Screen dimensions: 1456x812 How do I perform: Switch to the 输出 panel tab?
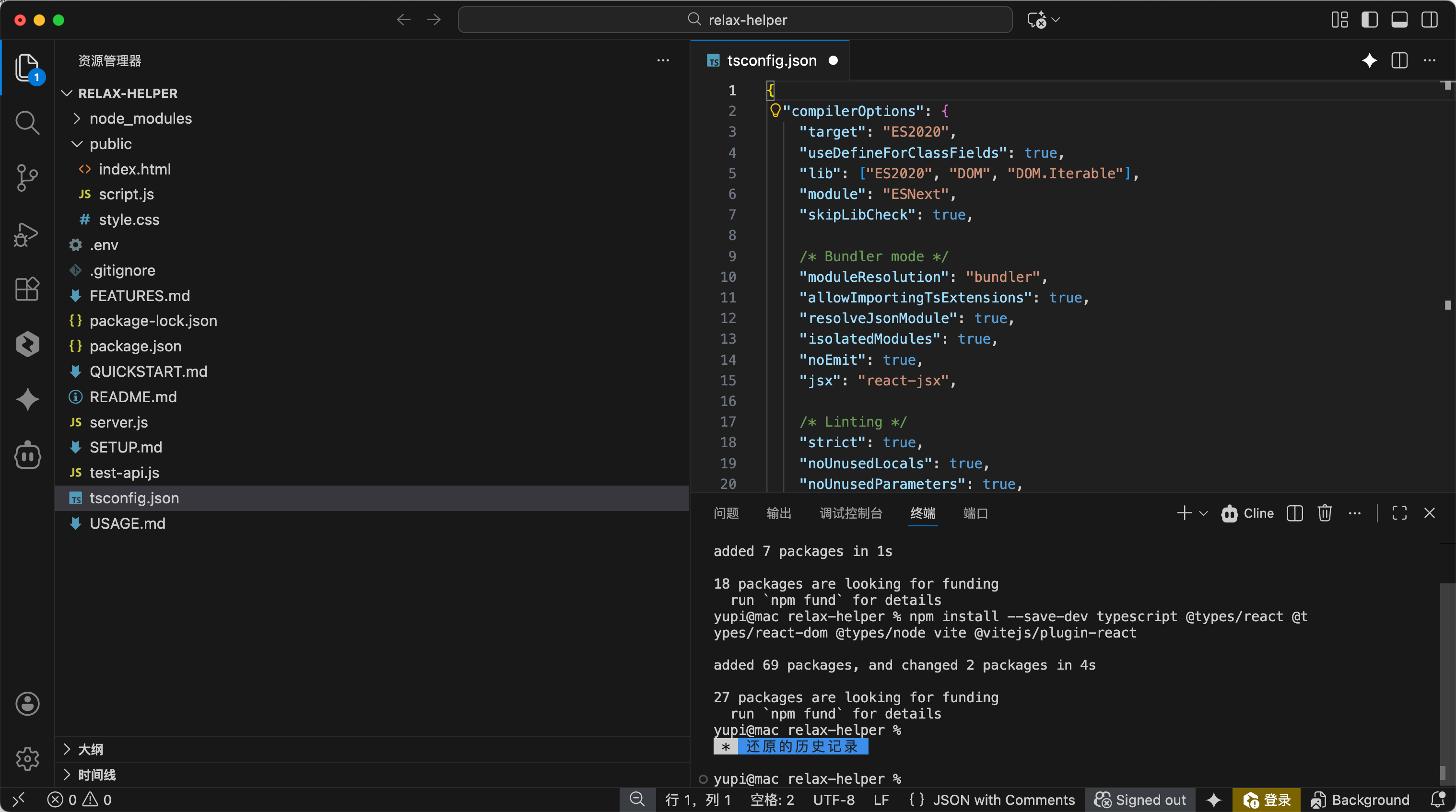tap(778, 513)
